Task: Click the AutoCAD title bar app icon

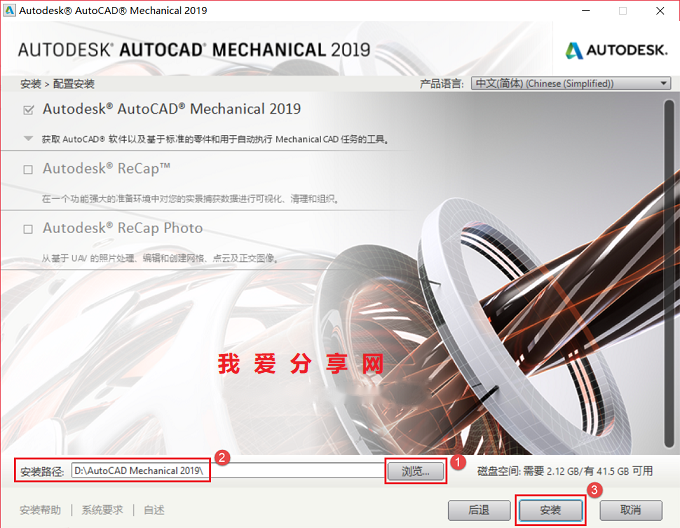Action: point(9,10)
